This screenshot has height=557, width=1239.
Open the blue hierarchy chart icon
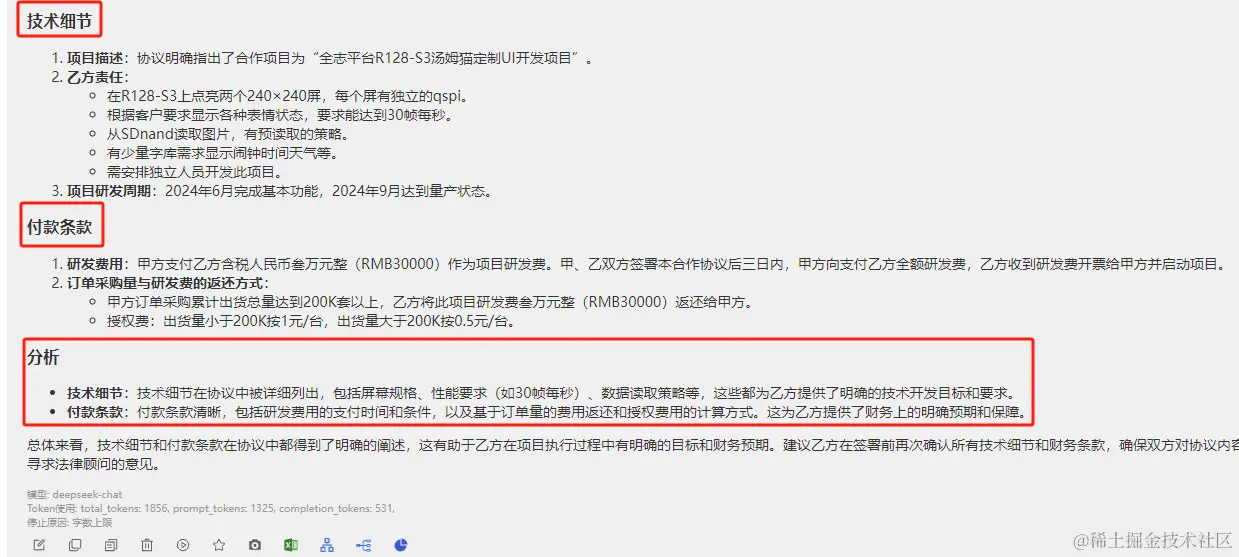pos(327,545)
